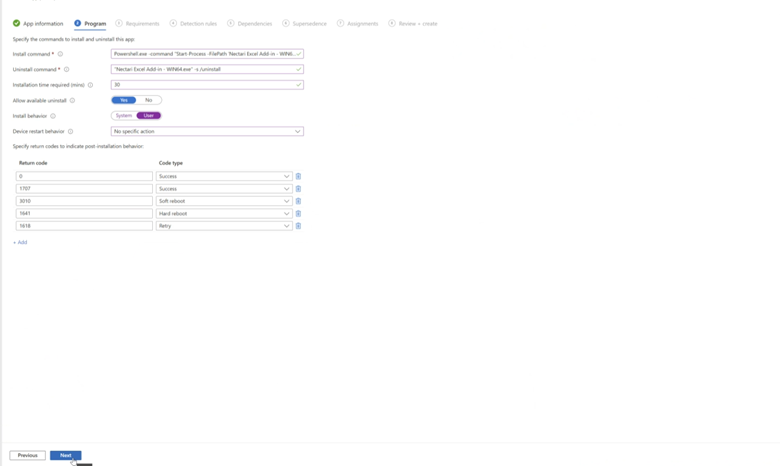Click trash icon for return code 1641
Viewport: 780px width, 466px height.
298,213
